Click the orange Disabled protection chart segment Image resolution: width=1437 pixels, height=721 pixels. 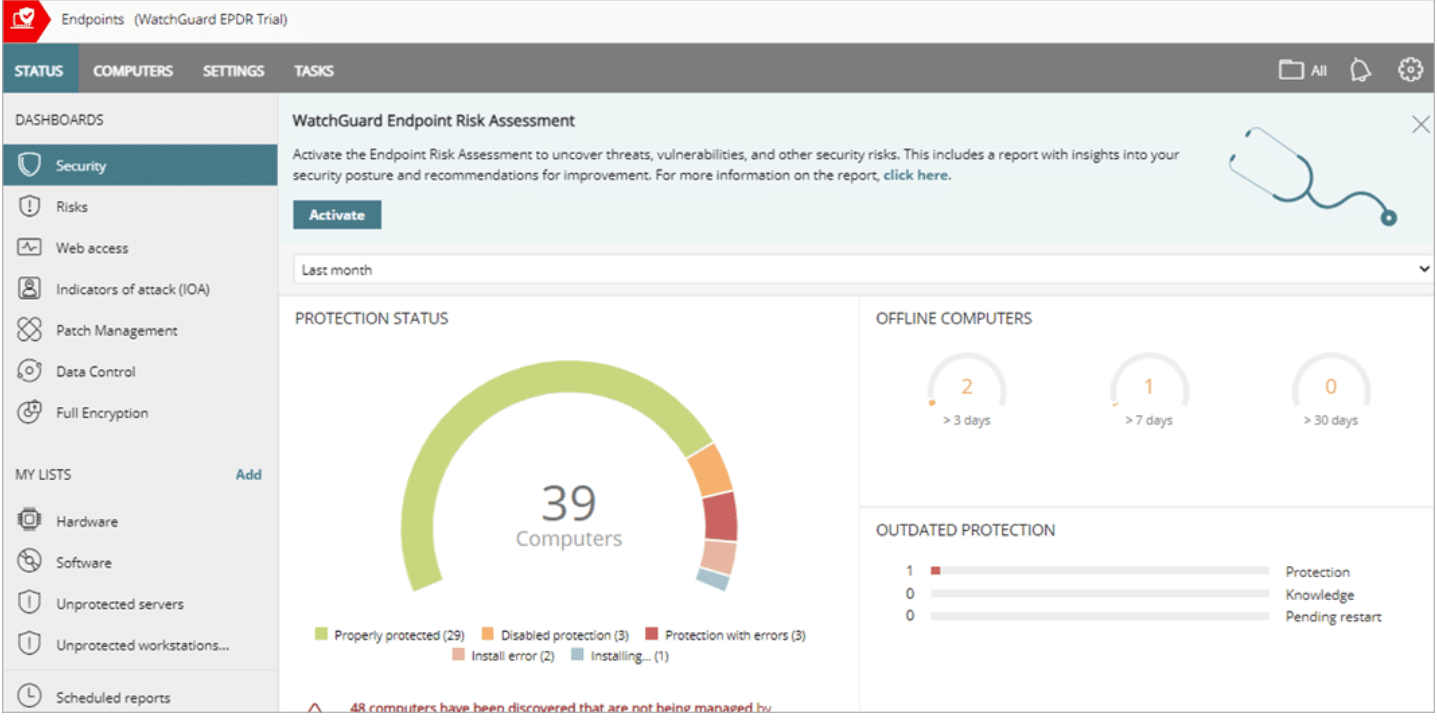[x=709, y=469]
